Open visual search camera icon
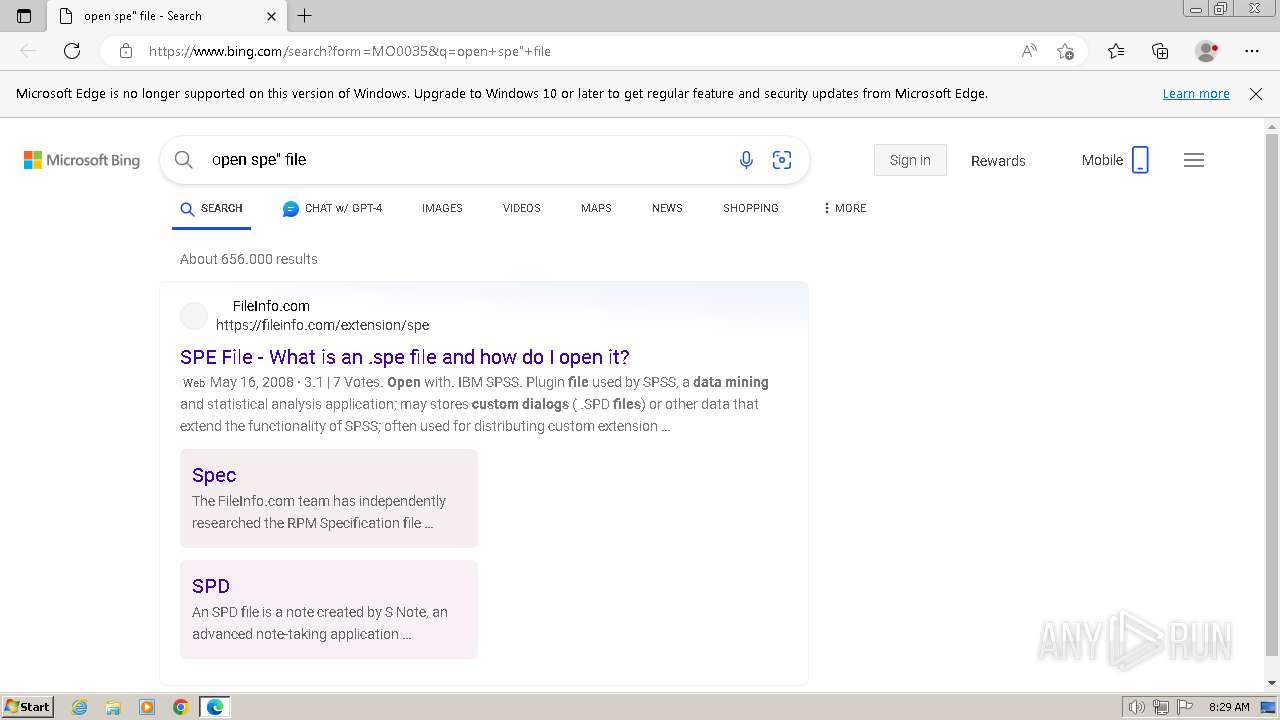 pyautogui.click(x=782, y=160)
